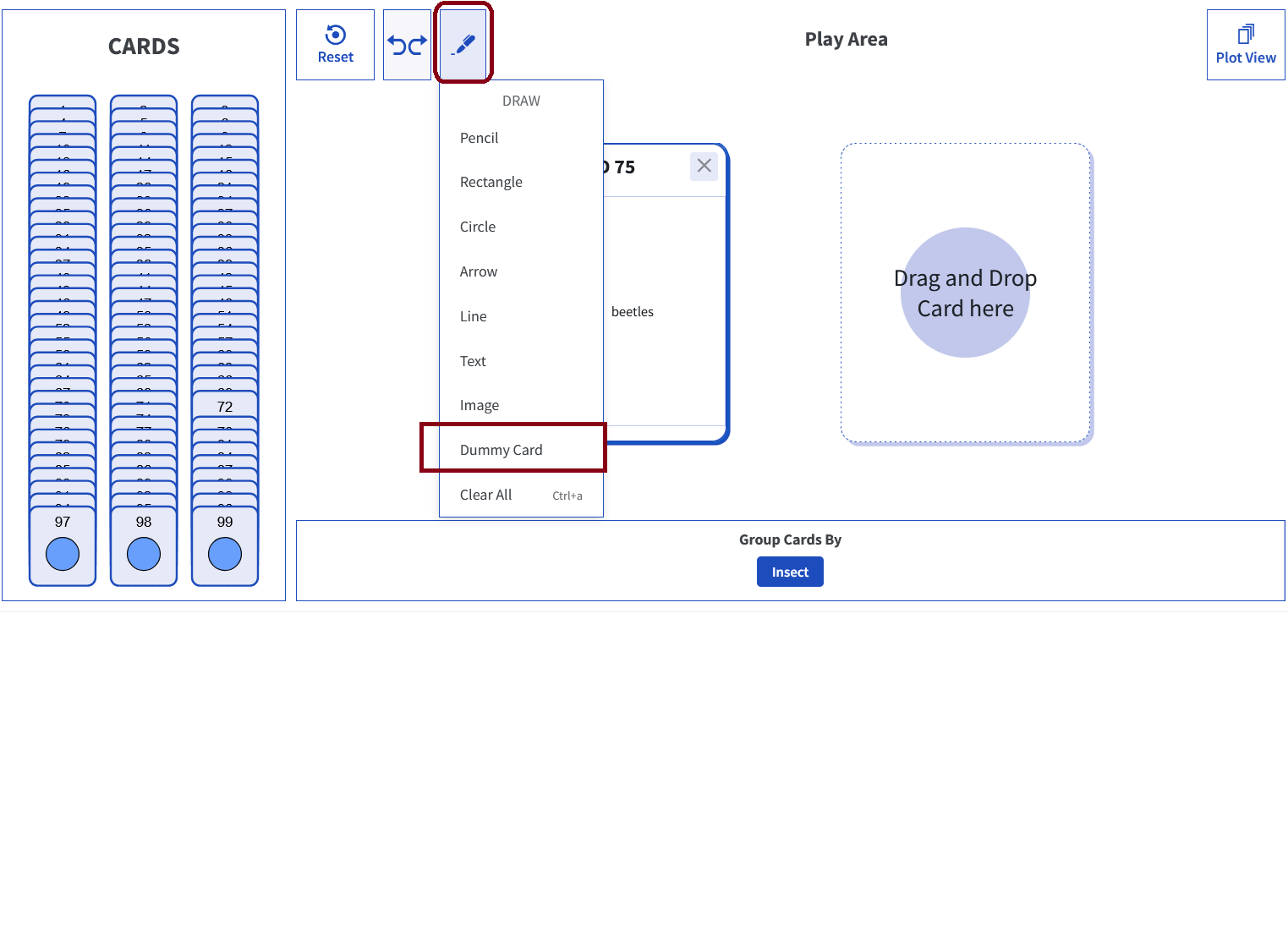Select card number 98
1288x931 pixels.
click(x=144, y=522)
